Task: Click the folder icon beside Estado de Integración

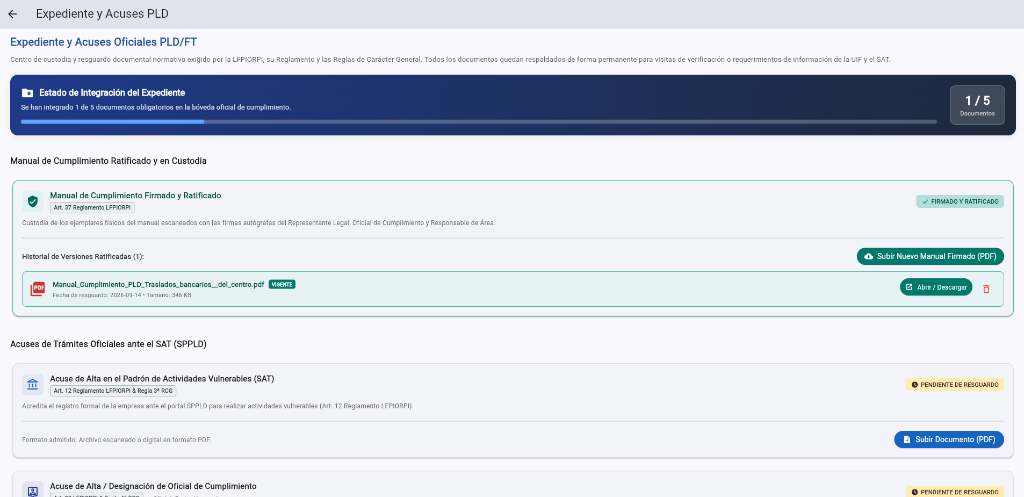Action: pyautogui.click(x=27, y=93)
